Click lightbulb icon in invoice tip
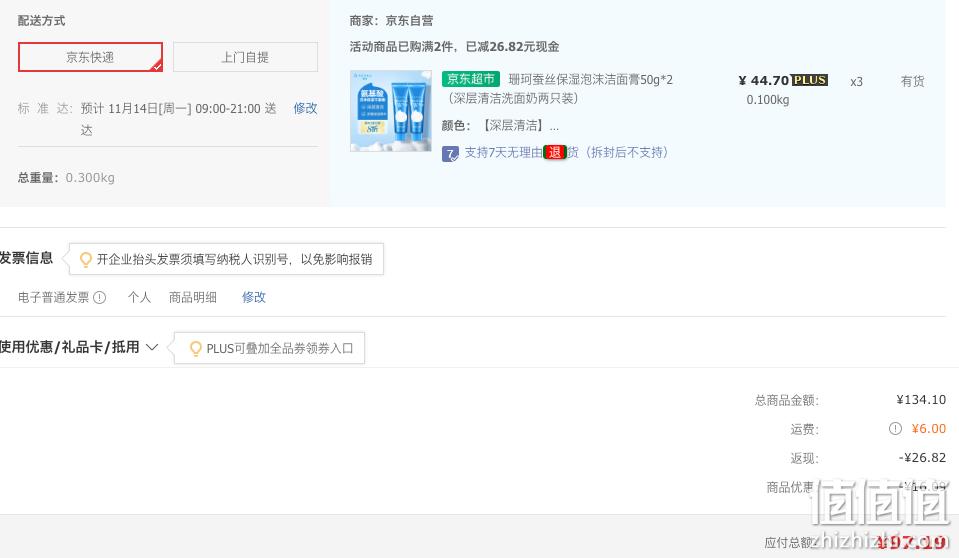 (86, 259)
